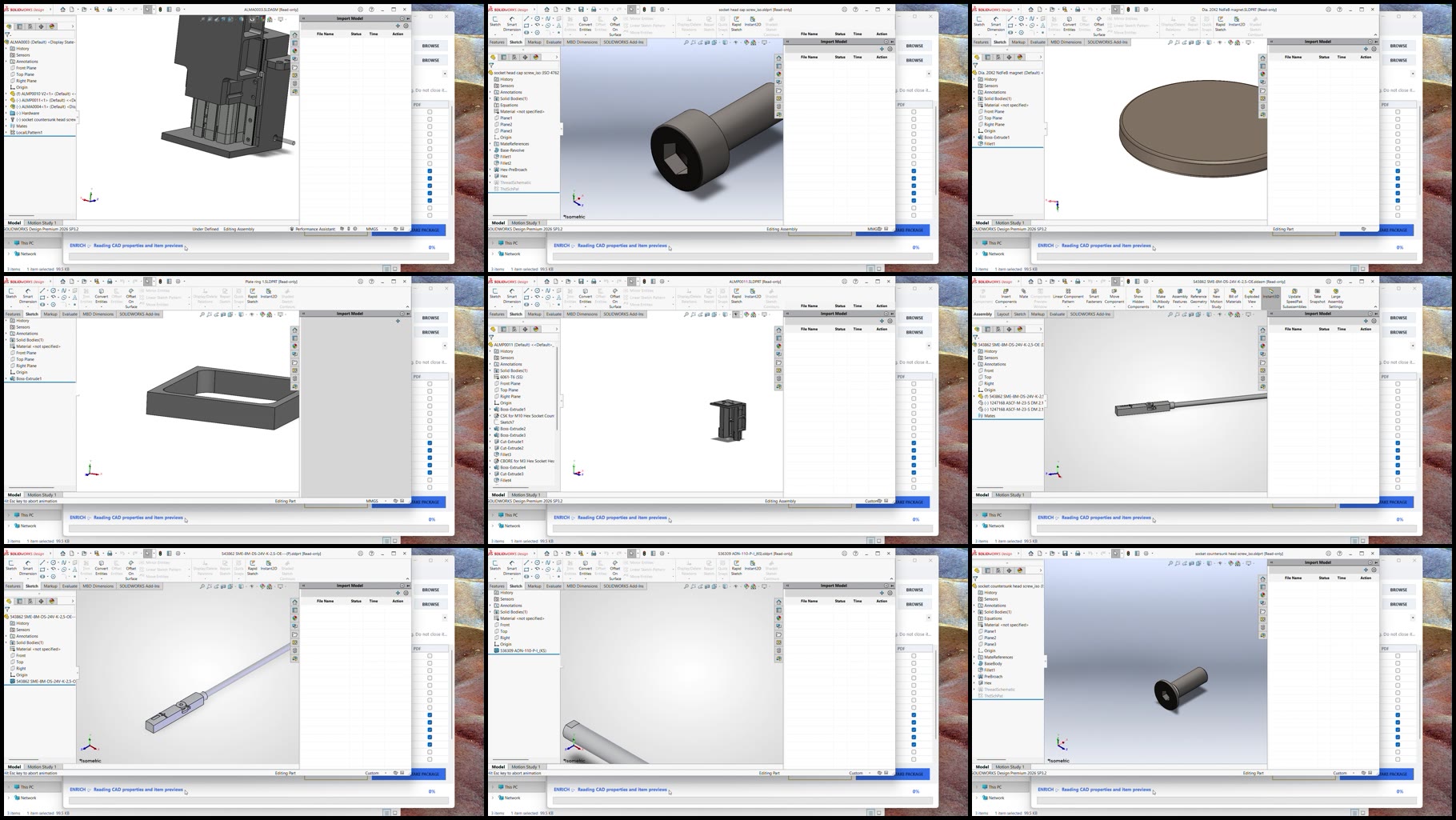Click Print icon in ALMA0003.SLDASM title toolbar
The width and height of the screenshot is (1456, 820).
pos(110,10)
